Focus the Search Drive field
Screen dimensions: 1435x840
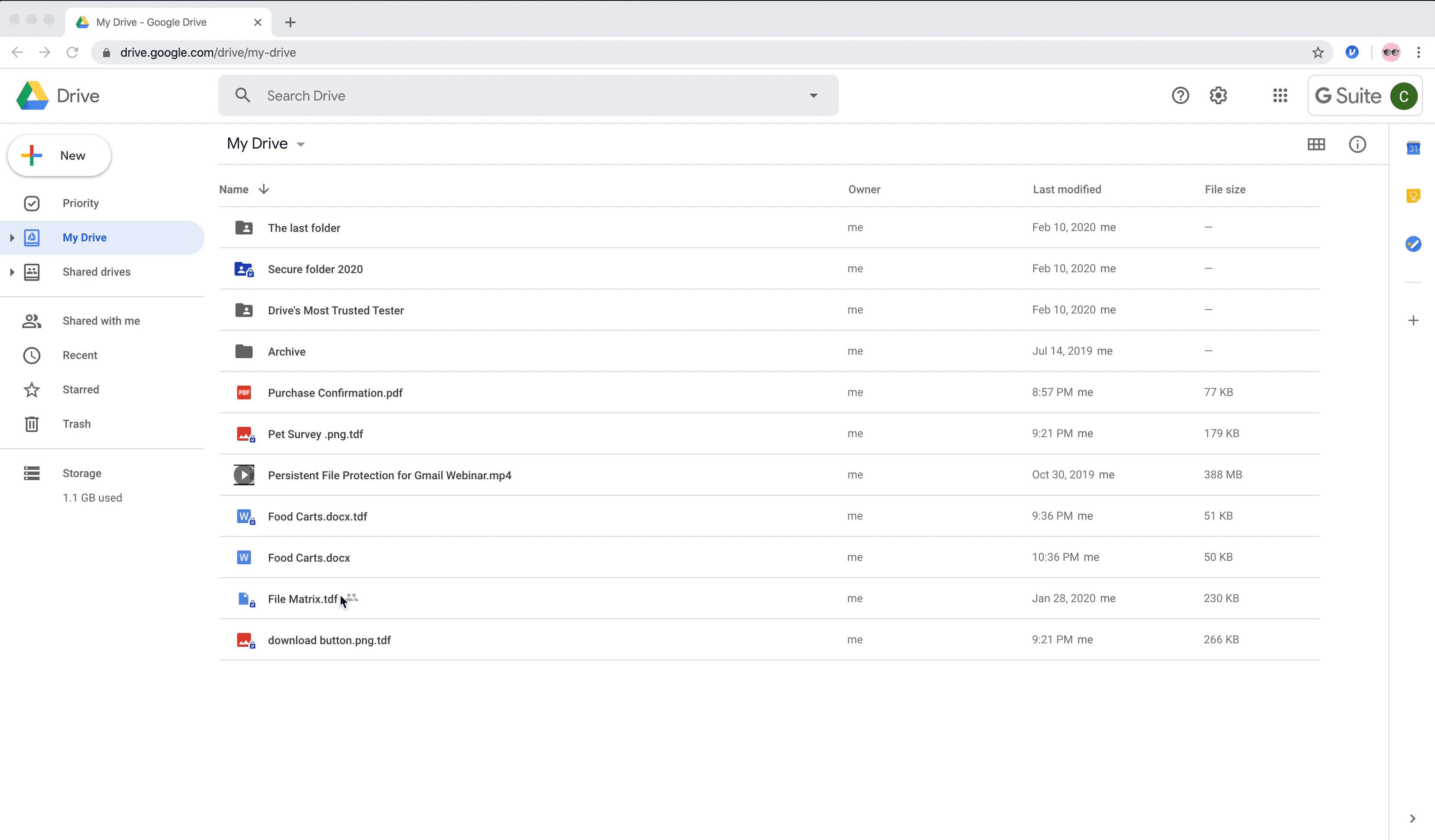(x=528, y=96)
